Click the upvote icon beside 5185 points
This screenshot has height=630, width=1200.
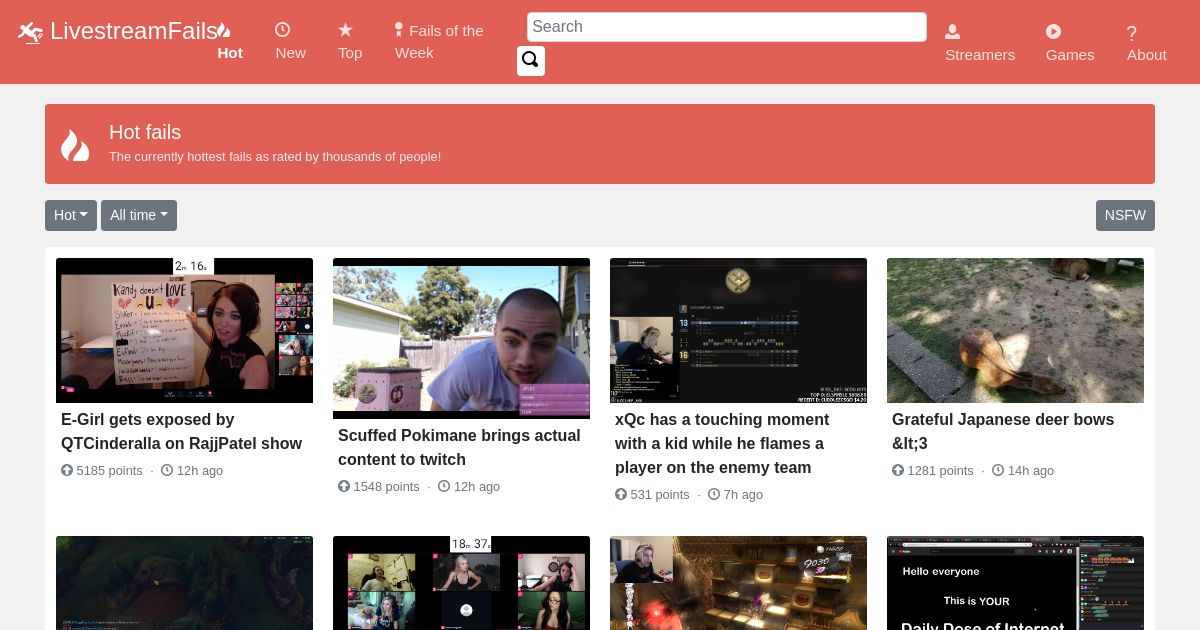click(x=67, y=470)
